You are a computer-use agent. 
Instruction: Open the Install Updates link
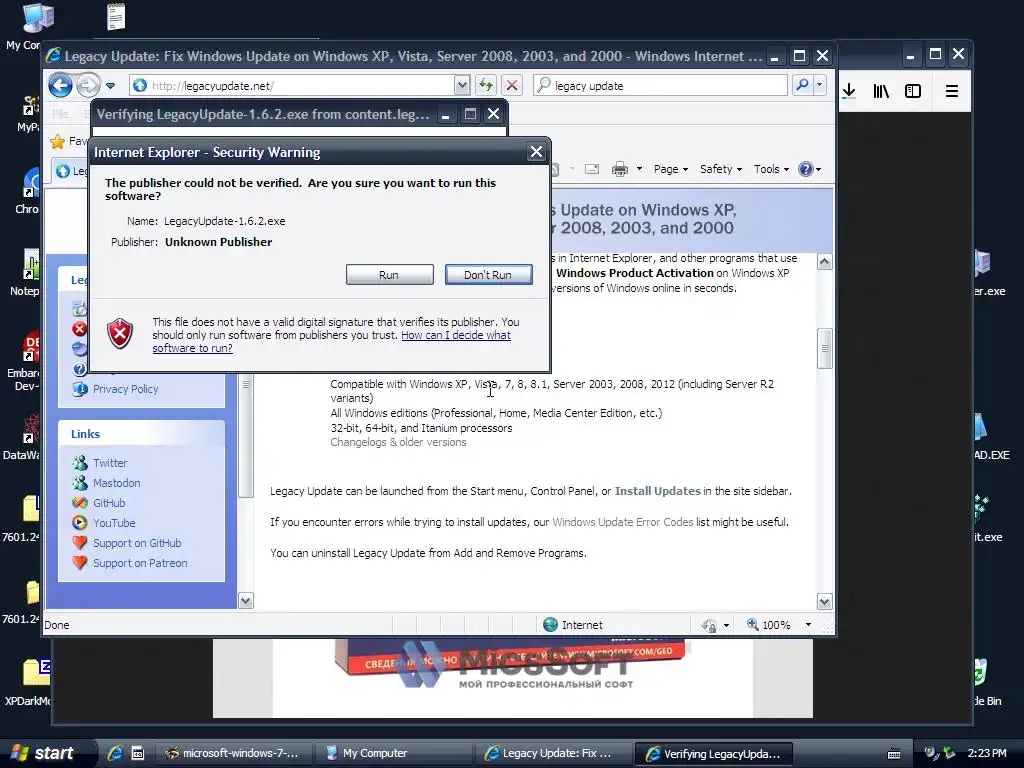tap(658, 491)
